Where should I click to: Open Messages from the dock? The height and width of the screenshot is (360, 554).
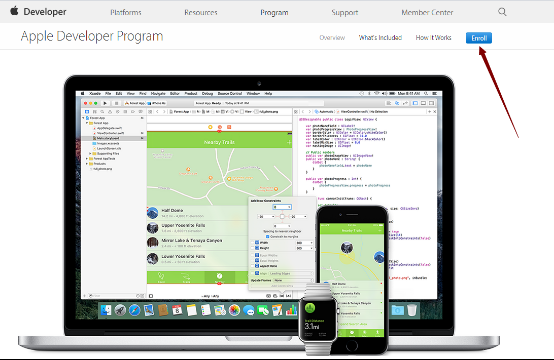(x=249, y=310)
